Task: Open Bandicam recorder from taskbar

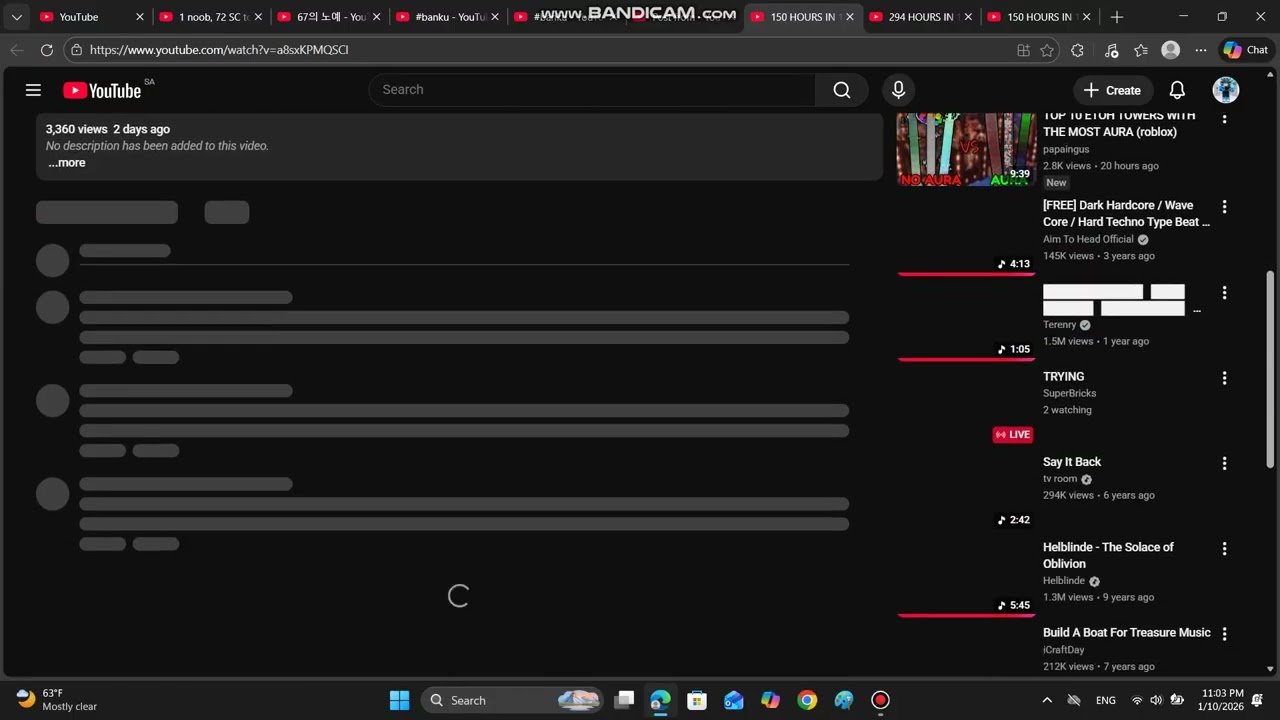Action: (x=880, y=700)
